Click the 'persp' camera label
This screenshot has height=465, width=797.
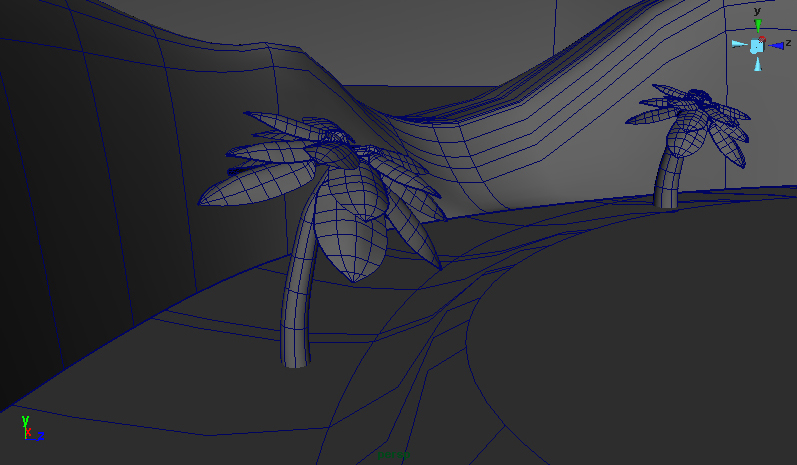(x=393, y=454)
